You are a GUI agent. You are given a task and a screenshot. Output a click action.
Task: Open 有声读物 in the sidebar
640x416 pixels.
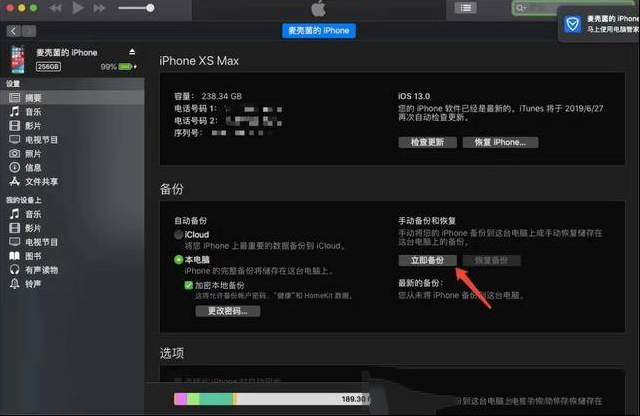tap(72, 270)
